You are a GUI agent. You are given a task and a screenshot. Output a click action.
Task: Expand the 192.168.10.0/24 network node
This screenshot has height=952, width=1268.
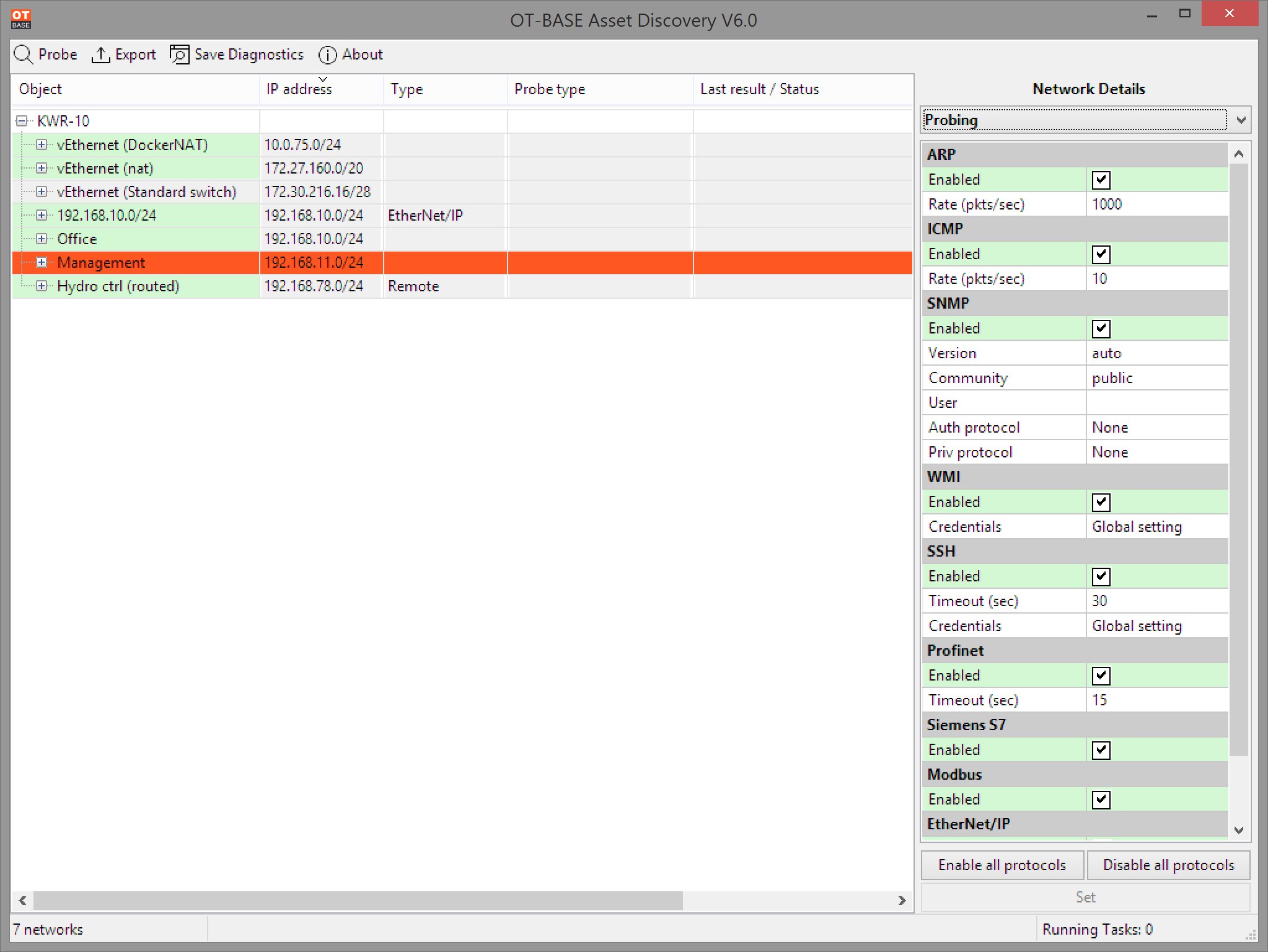click(42, 215)
